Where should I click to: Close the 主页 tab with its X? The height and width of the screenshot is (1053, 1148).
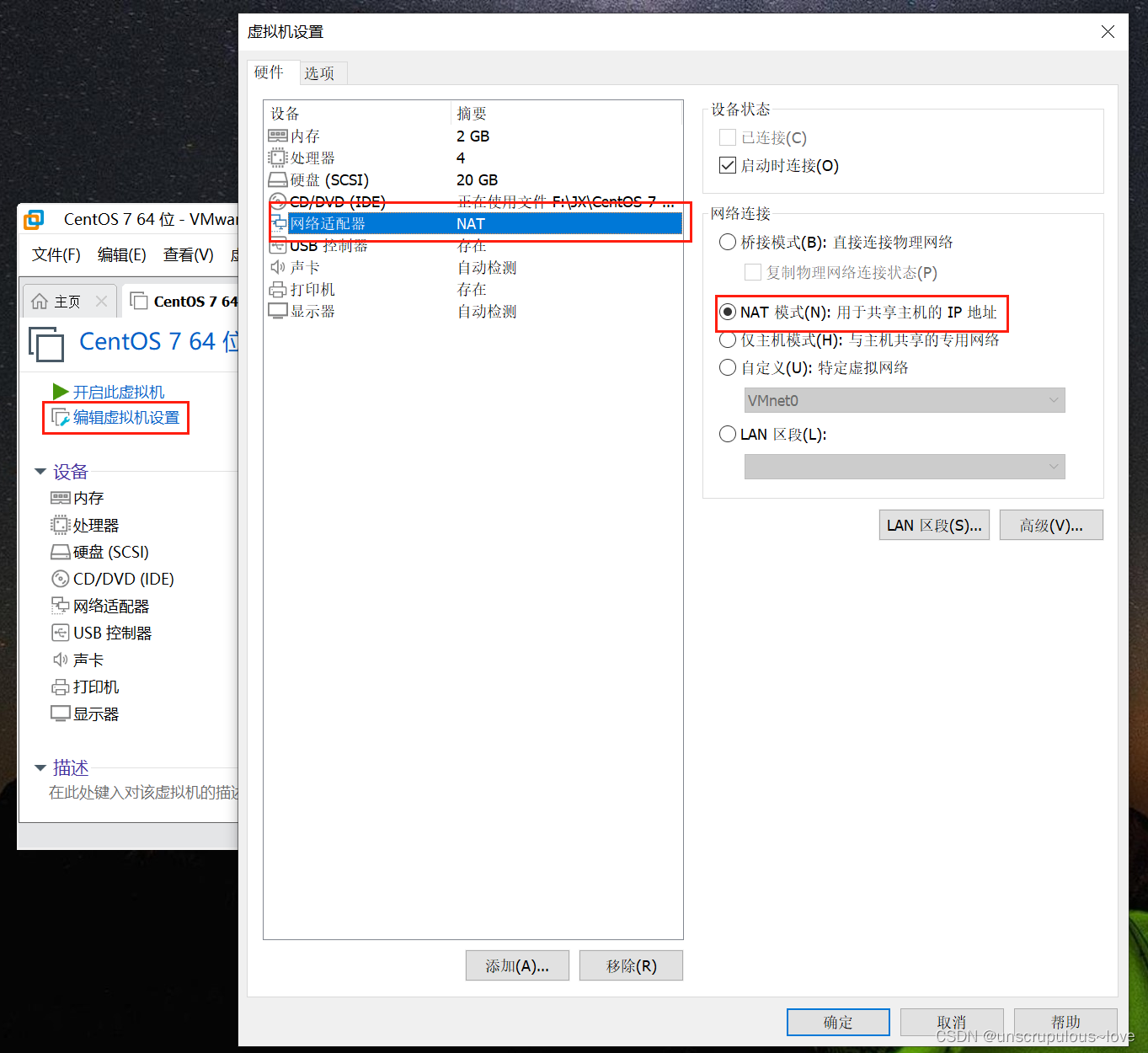[102, 301]
